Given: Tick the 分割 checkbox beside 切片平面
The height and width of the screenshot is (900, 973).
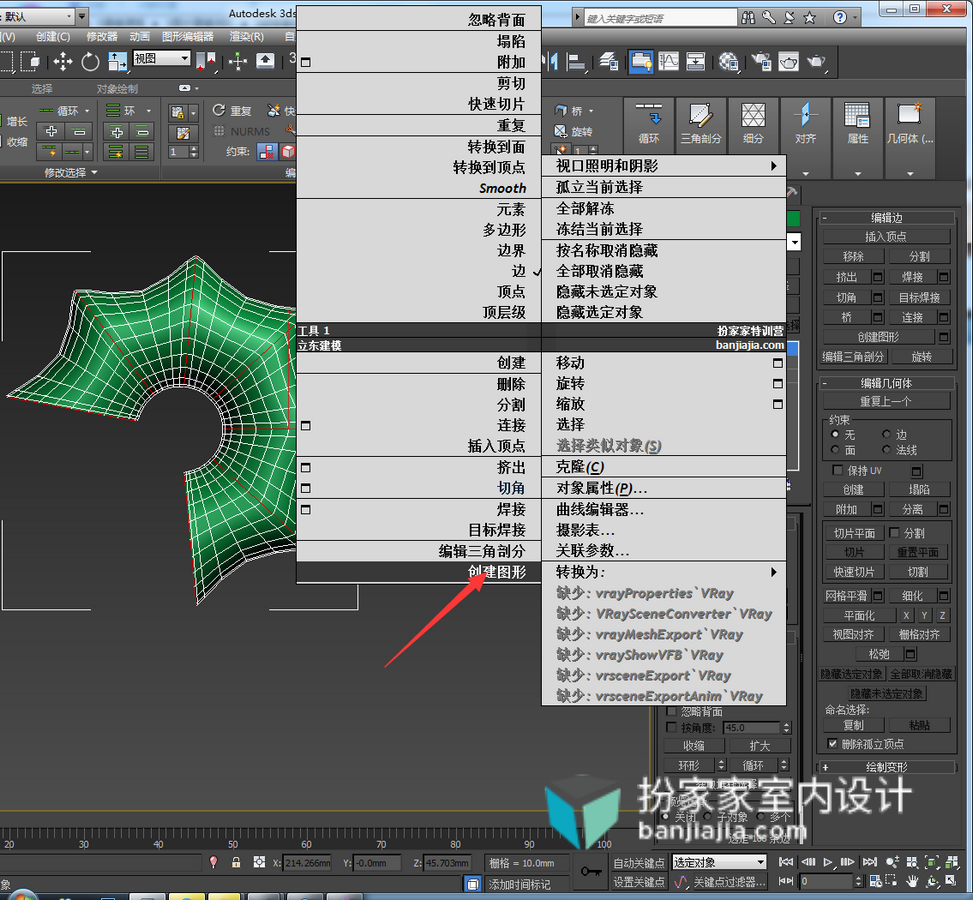Looking at the screenshot, I should pyautogui.click(x=894, y=532).
